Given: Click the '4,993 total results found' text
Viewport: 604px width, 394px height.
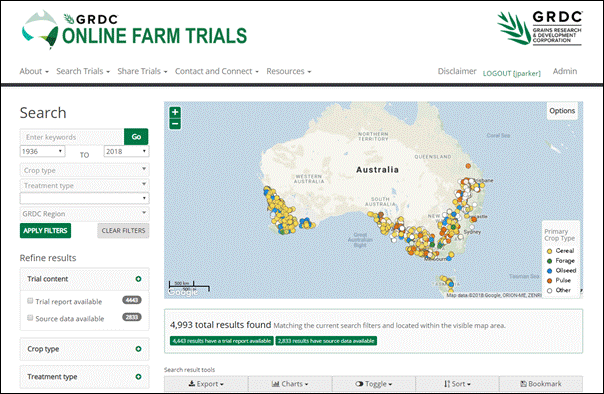Looking at the screenshot, I should pyautogui.click(x=220, y=325).
